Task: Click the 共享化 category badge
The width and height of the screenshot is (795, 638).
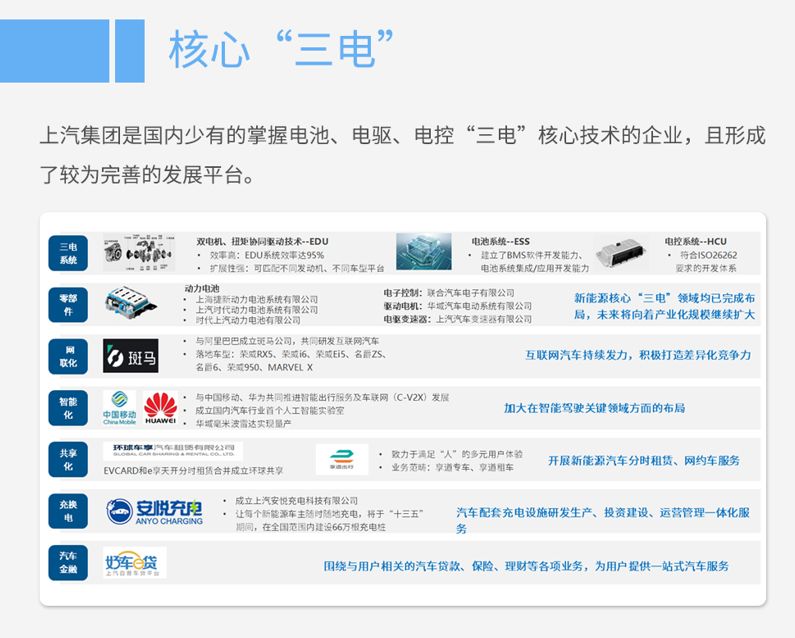Action: [x=68, y=459]
